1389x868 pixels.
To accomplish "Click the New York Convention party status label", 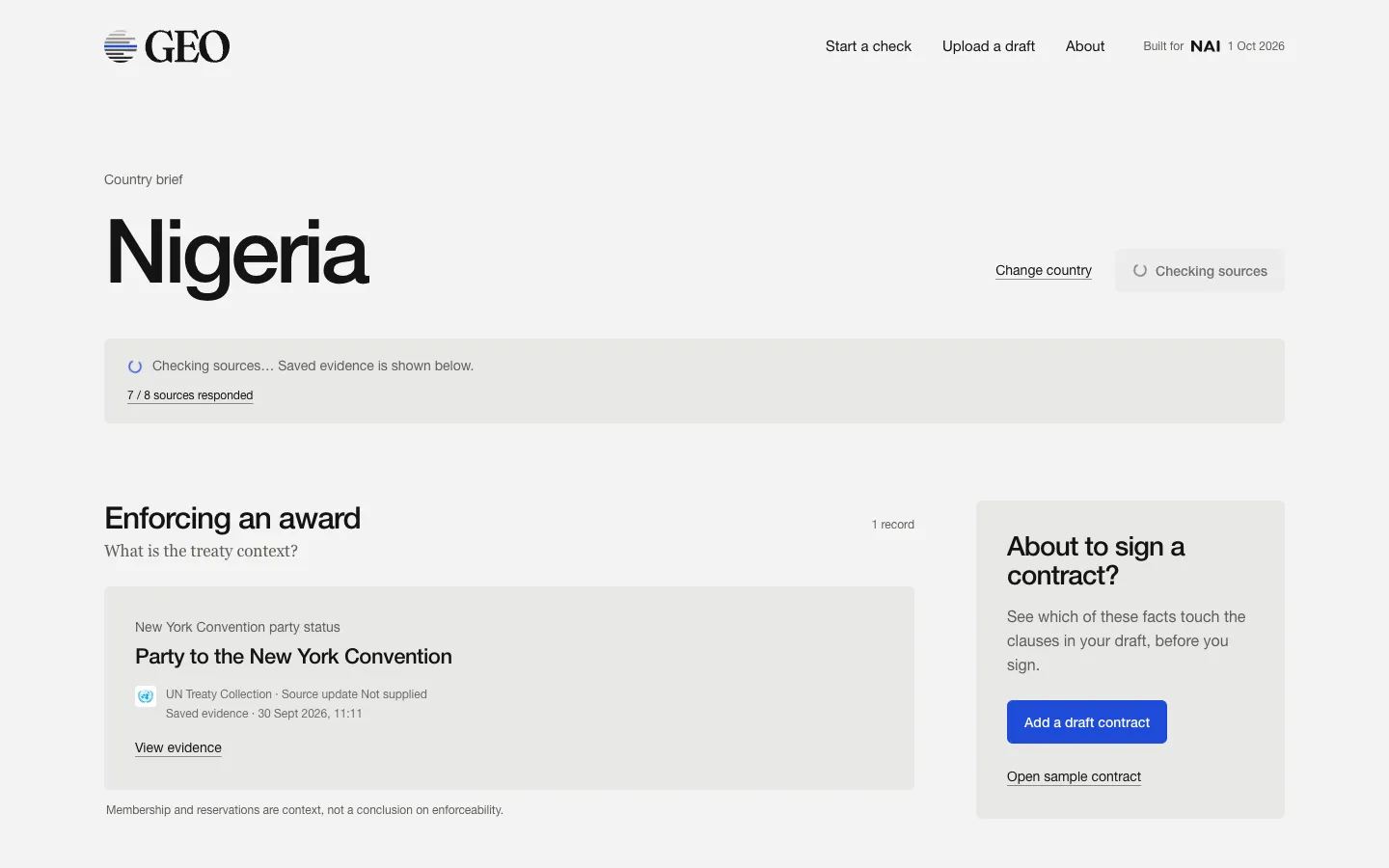I will point(237,627).
